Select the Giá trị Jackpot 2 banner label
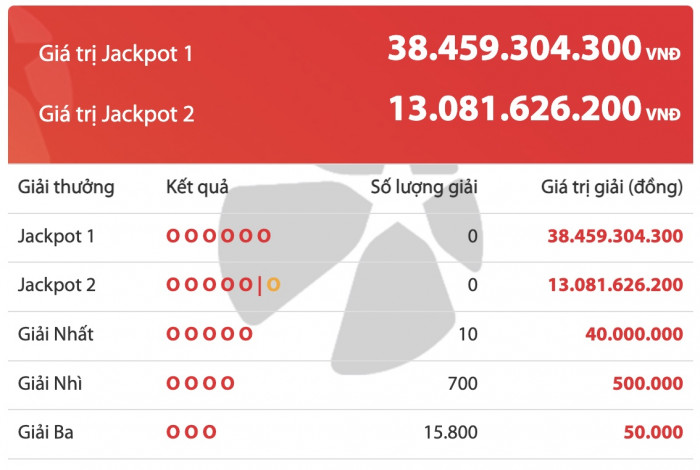The image size is (700, 470). (x=116, y=113)
